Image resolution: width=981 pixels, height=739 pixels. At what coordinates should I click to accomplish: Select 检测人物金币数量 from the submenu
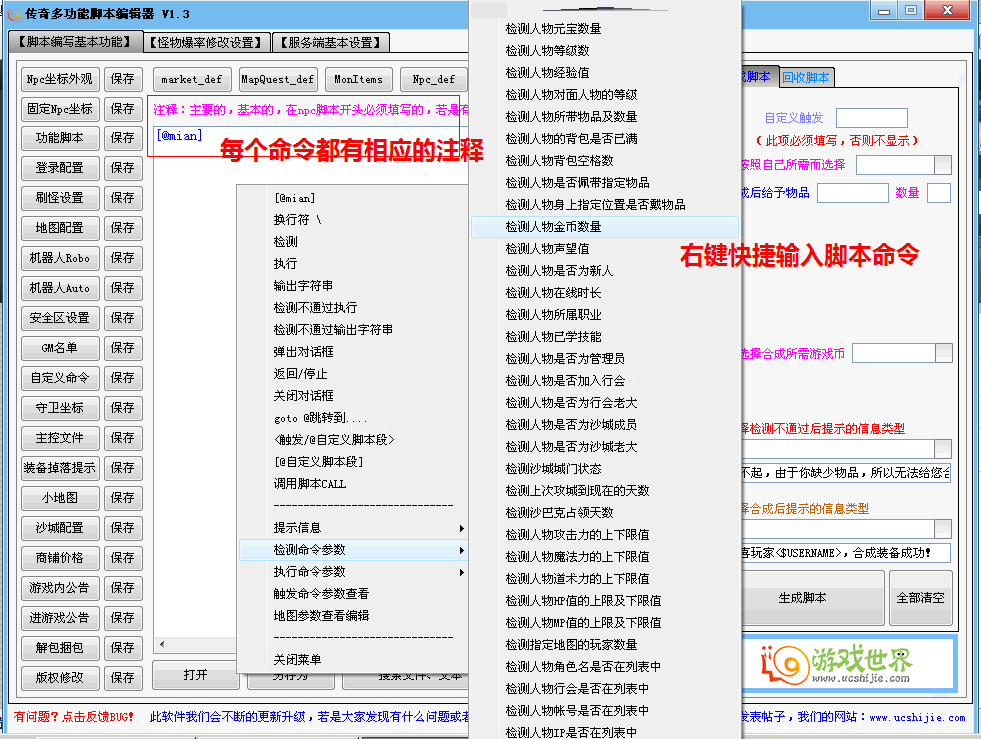tap(553, 227)
